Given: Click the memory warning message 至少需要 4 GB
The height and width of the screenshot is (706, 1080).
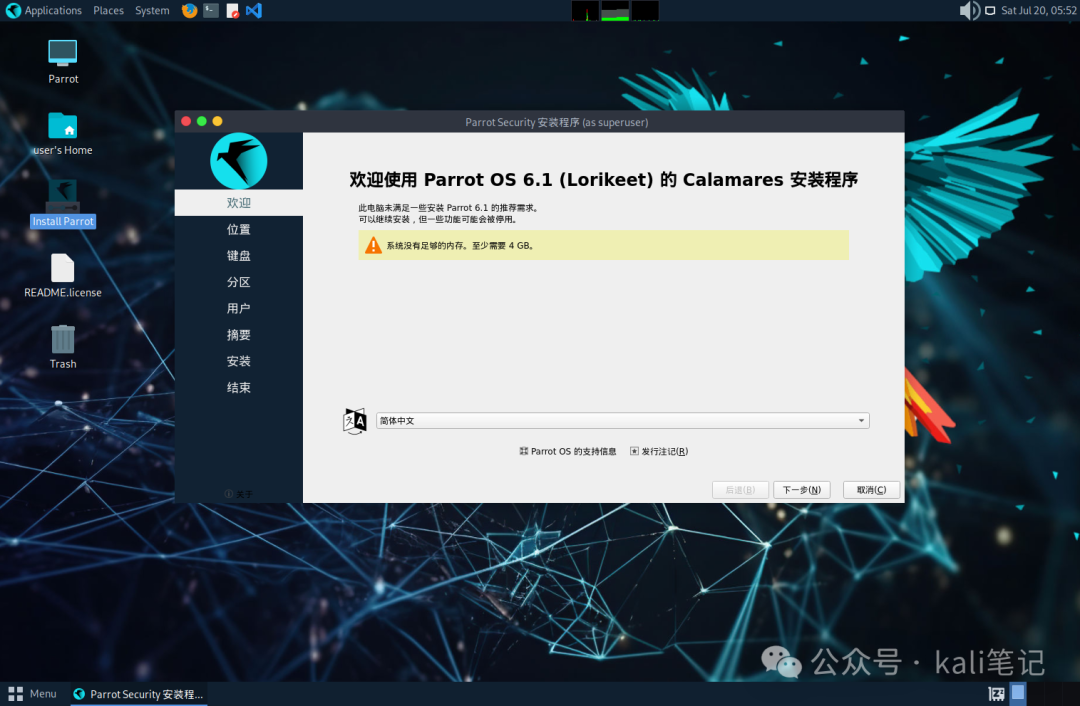Looking at the screenshot, I should [603, 245].
